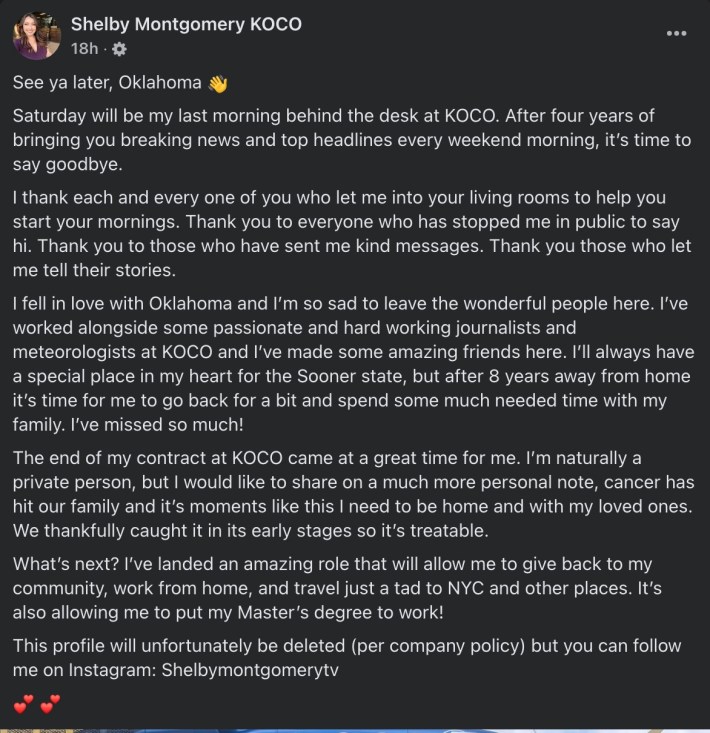This screenshot has height=733, width=710.
Task: Click the Shelbymontgomerytv Instagram handle
Action: coord(250,670)
